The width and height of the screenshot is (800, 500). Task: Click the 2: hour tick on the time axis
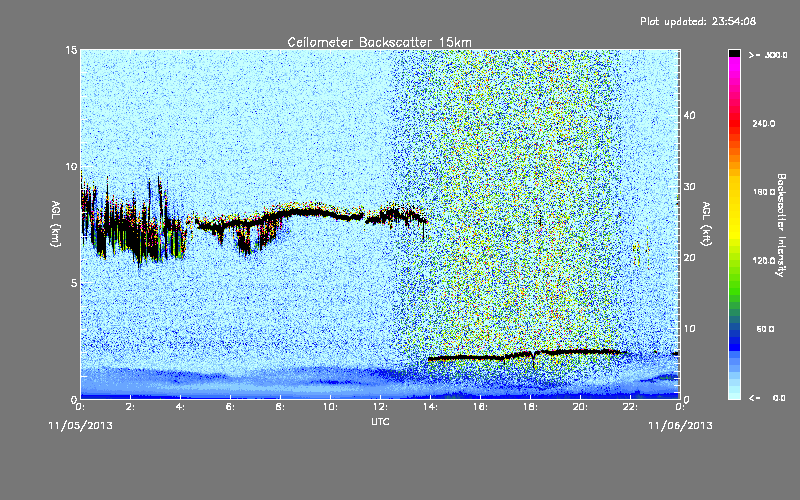pos(131,407)
